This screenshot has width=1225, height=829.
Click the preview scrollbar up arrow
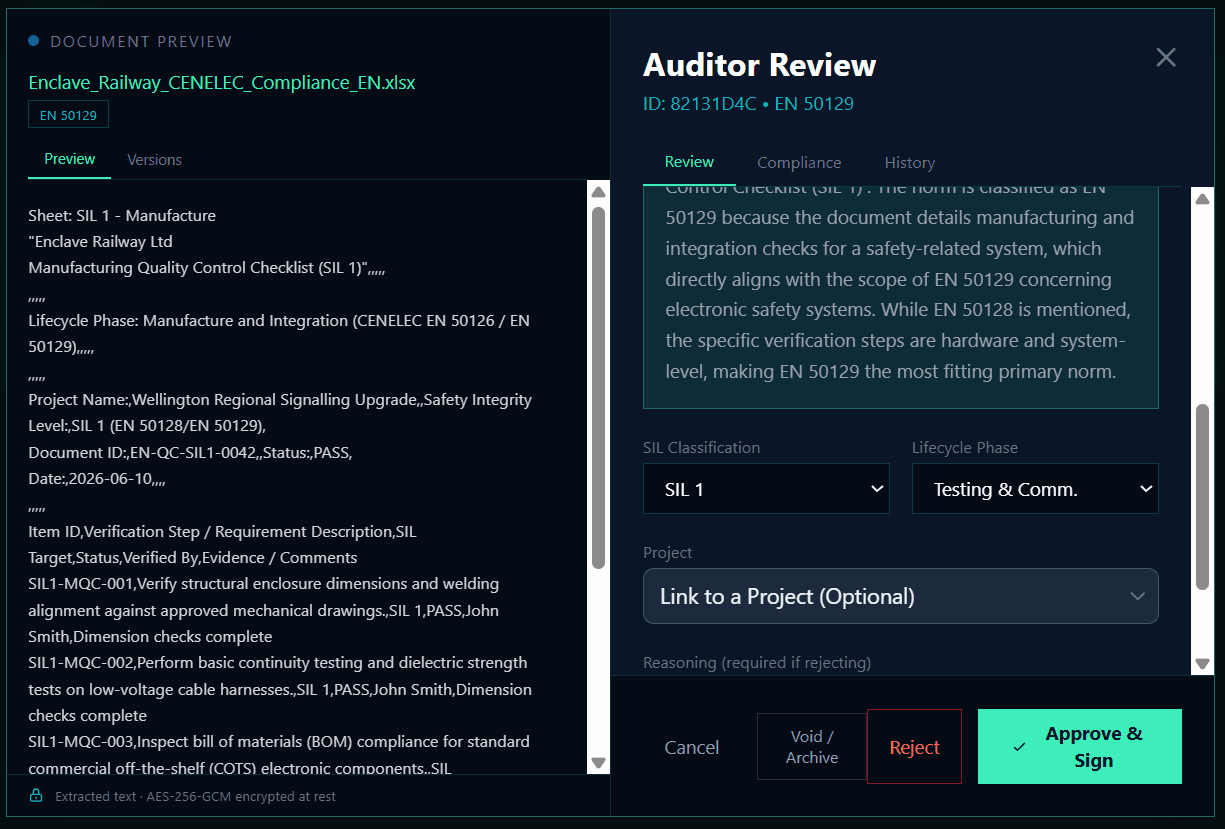pyautogui.click(x=598, y=192)
